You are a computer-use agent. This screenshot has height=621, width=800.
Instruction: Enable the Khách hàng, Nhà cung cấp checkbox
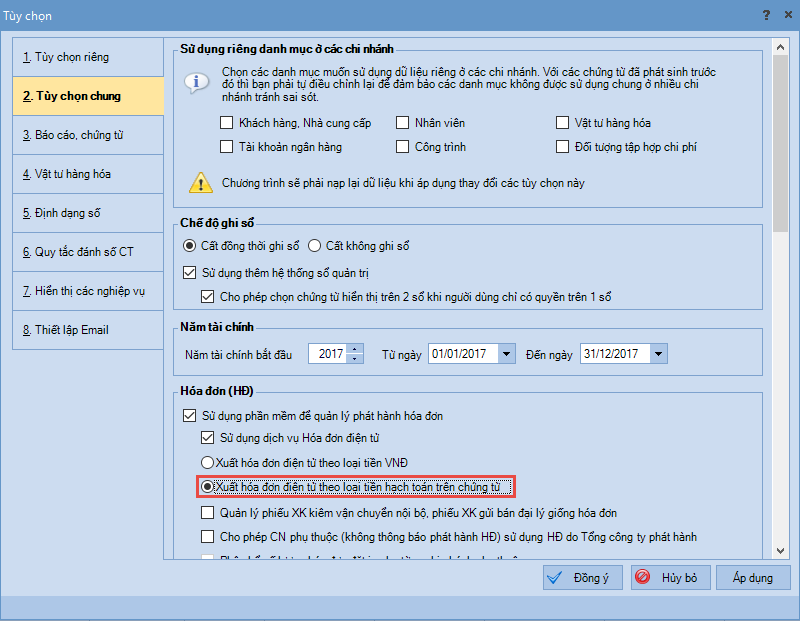pyautogui.click(x=226, y=123)
